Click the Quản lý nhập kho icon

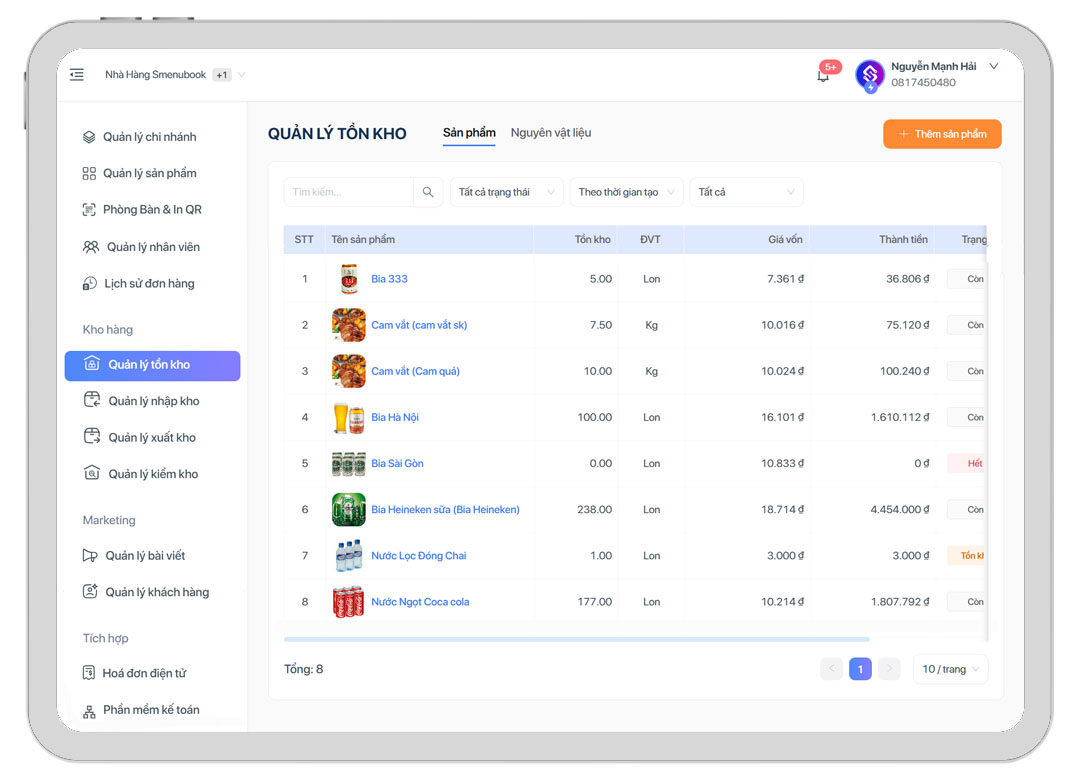pos(92,400)
